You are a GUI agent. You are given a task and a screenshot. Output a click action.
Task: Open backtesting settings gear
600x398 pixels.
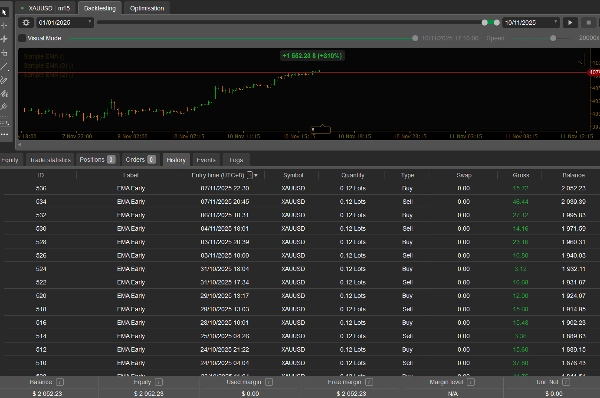(x=26, y=23)
